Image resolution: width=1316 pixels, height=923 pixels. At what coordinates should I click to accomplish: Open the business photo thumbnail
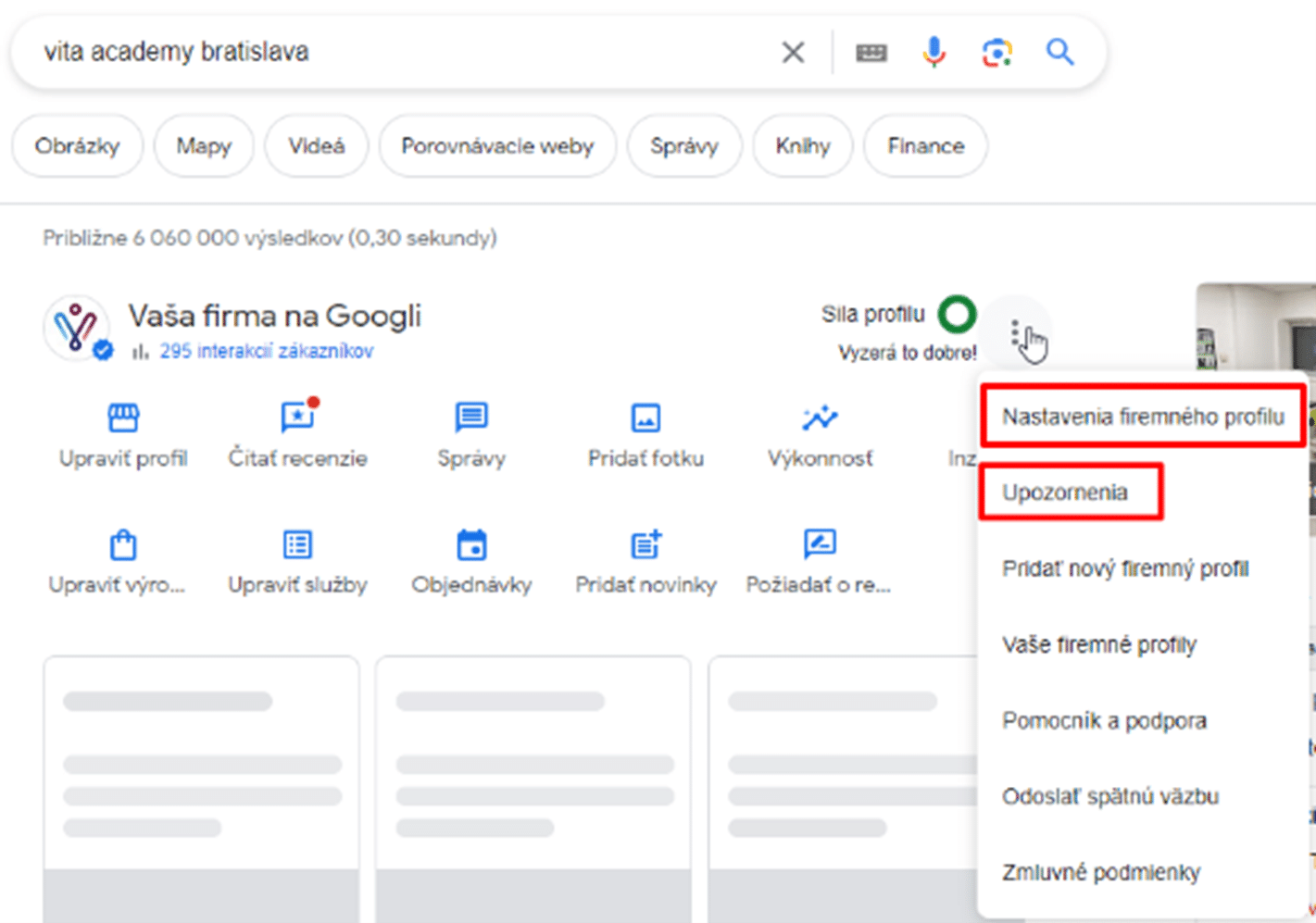(1256, 329)
